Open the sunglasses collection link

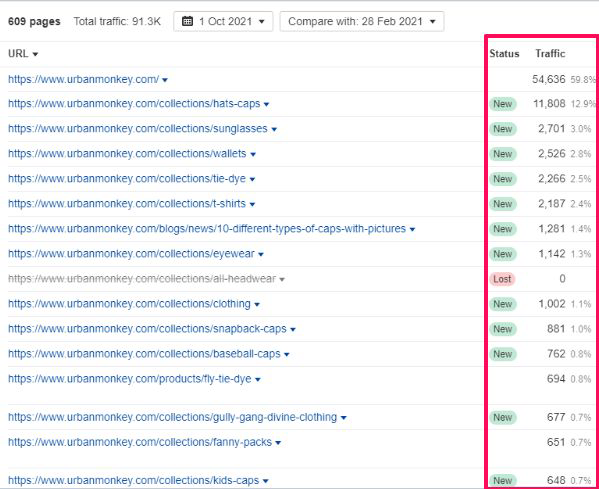138,129
